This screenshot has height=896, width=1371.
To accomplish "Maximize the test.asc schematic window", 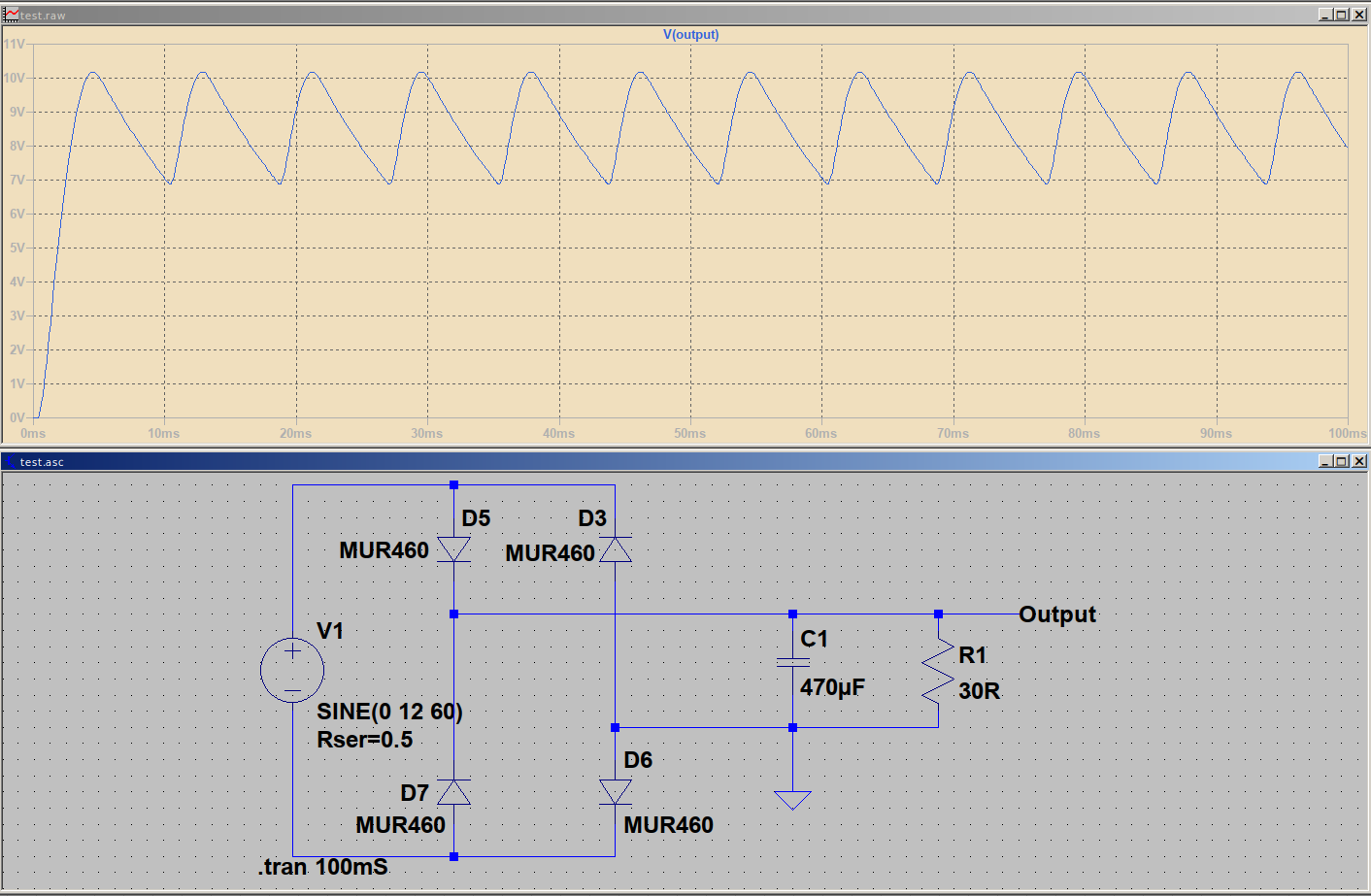I will coord(1342,461).
